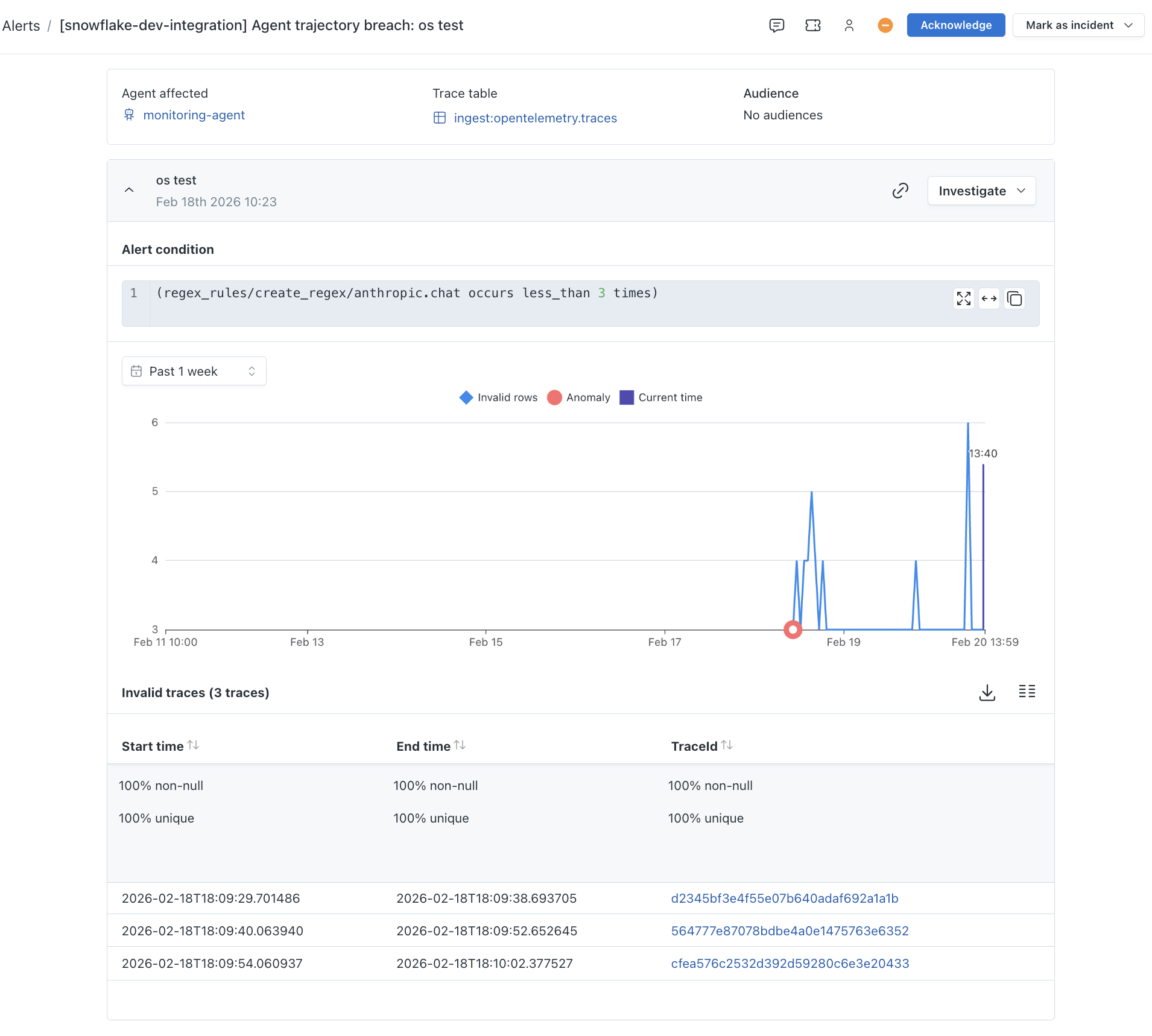Viewport: 1152px width, 1036px height.
Task: Click the monitoring-agent robot icon
Action: point(129,115)
